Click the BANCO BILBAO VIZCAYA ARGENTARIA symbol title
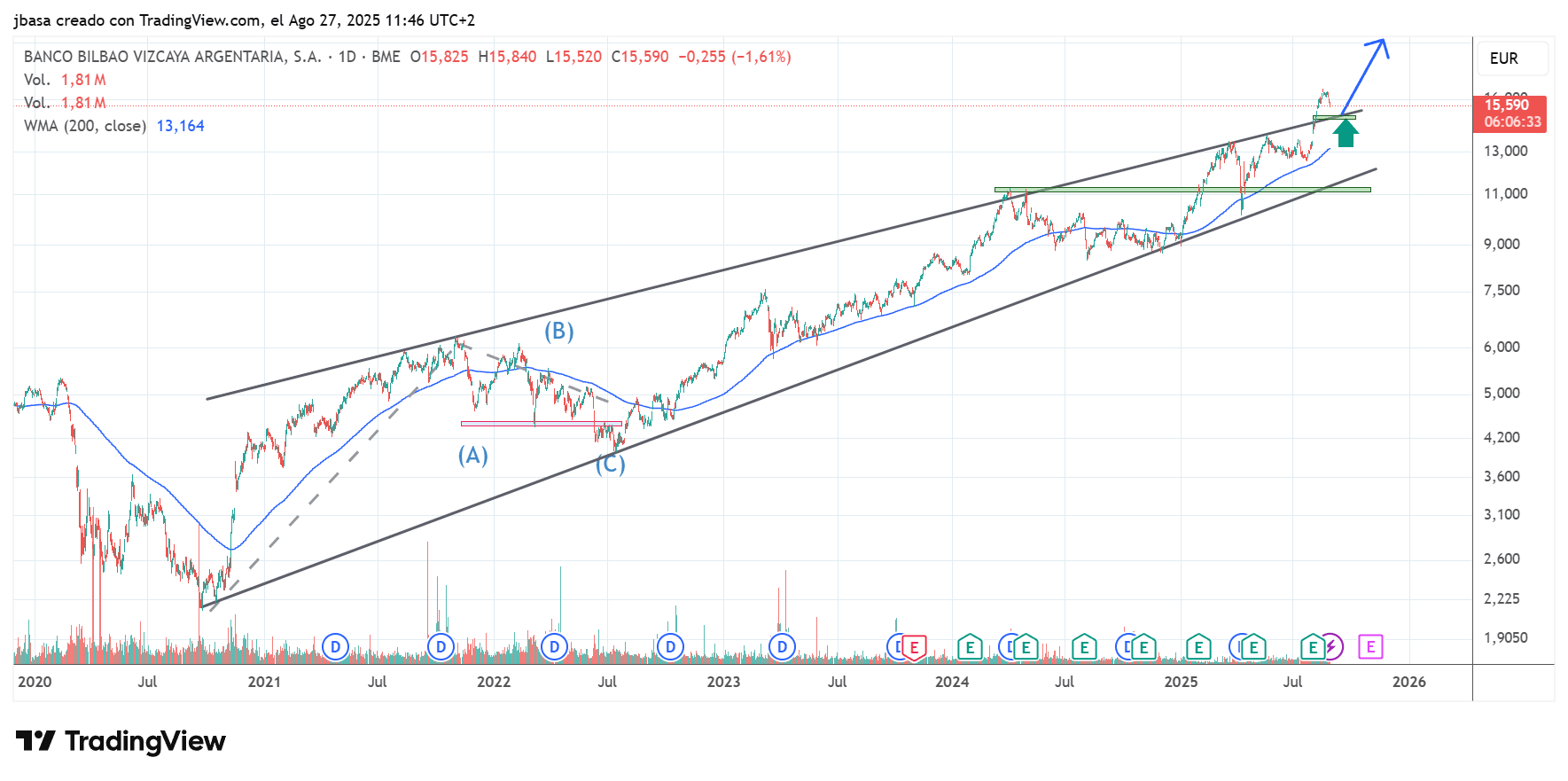The image size is (1568, 781). coord(173,57)
